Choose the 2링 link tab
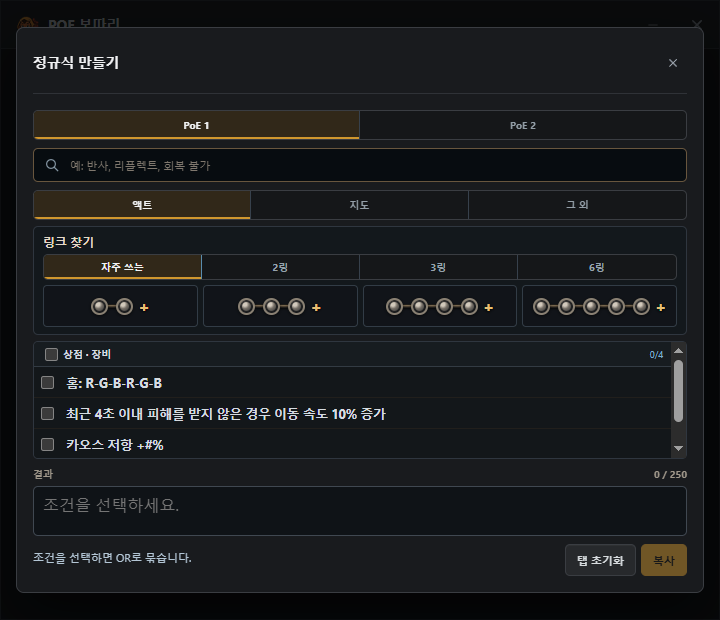Screen dimensions: 720x620 280,267
